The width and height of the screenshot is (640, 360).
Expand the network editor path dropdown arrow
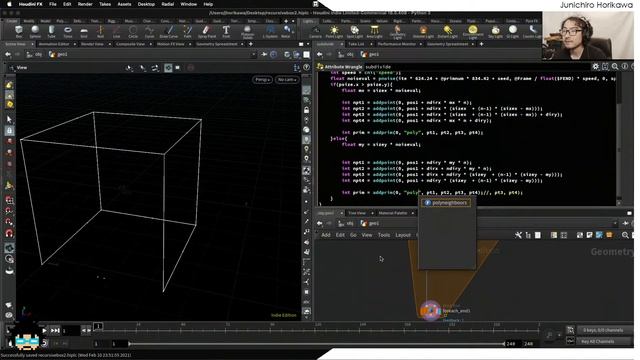coord(616,223)
